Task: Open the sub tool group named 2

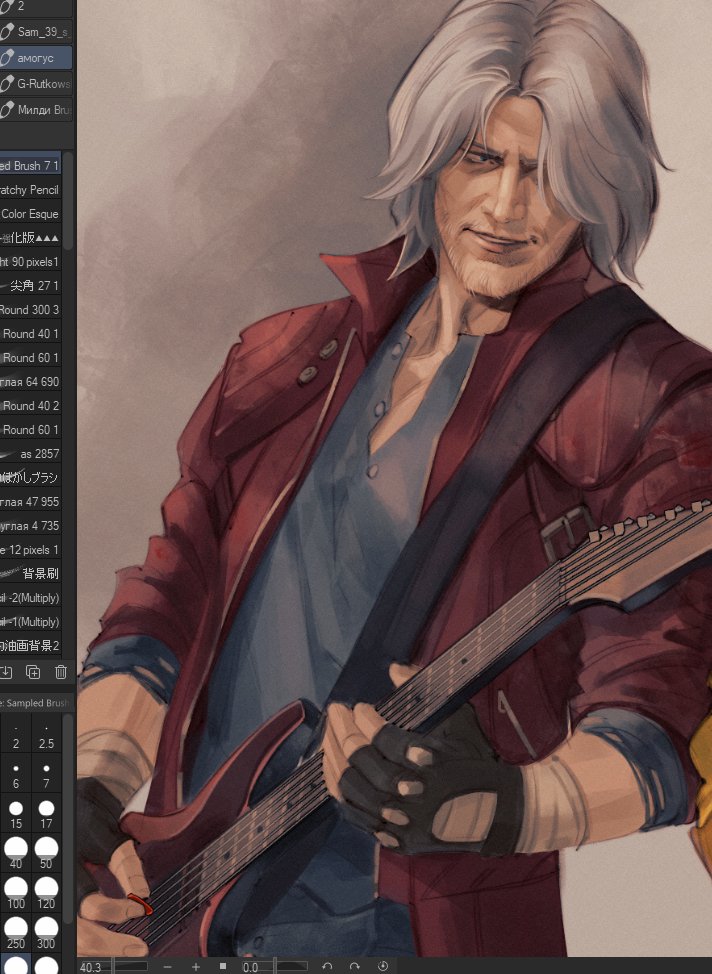Action: (35, 7)
